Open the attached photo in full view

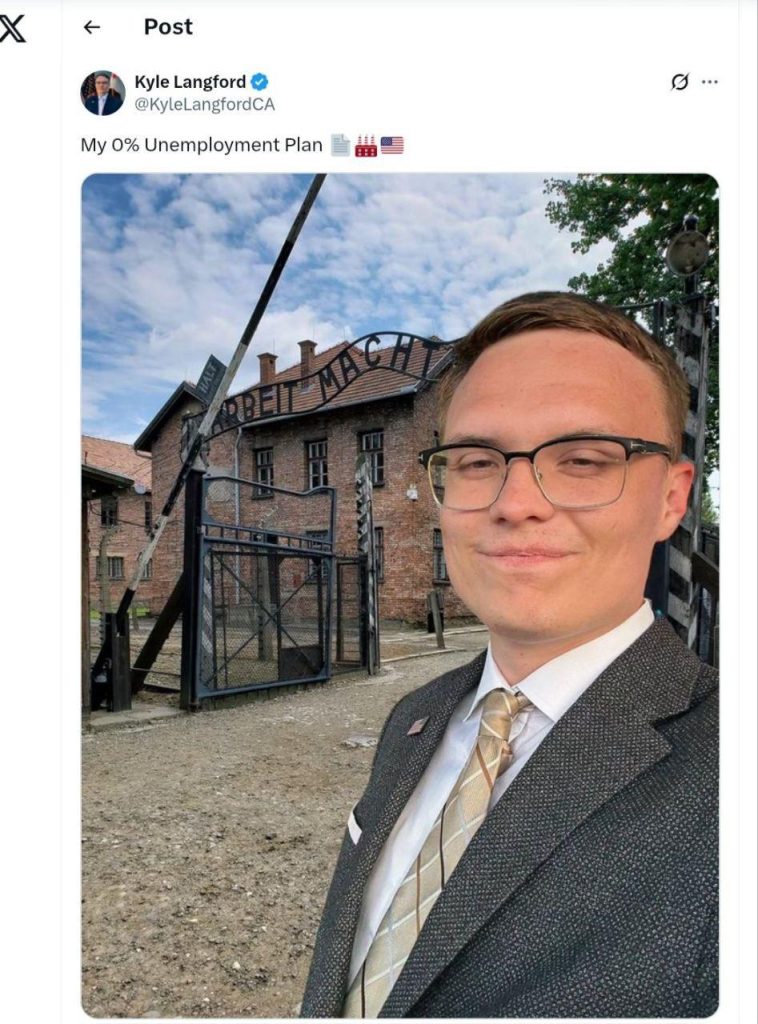[x=400, y=595]
